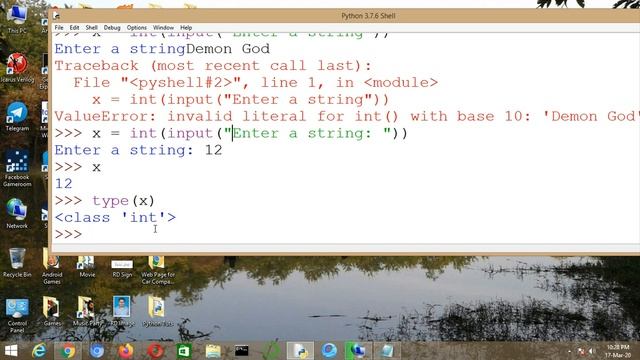The height and width of the screenshot is (360, 640).
Task: Open RD Image photo file
Action: click(x=122, y=311)
